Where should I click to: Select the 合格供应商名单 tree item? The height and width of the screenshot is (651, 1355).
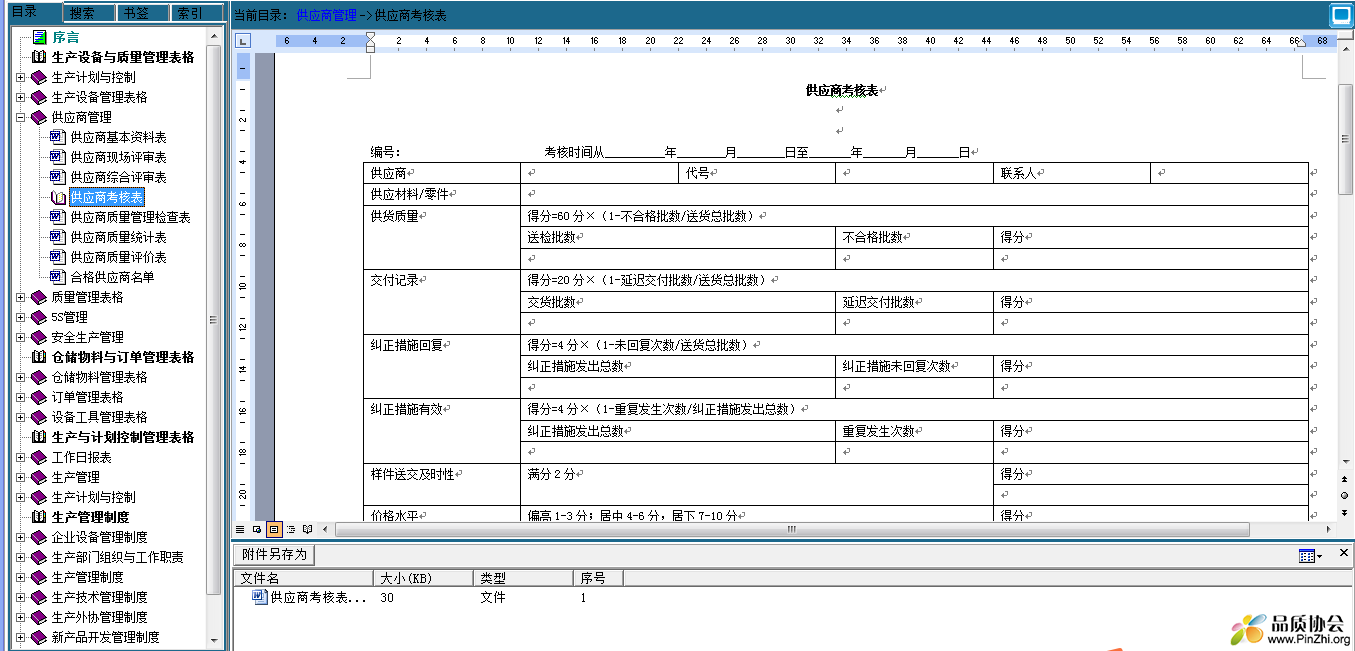pos(112,277)
